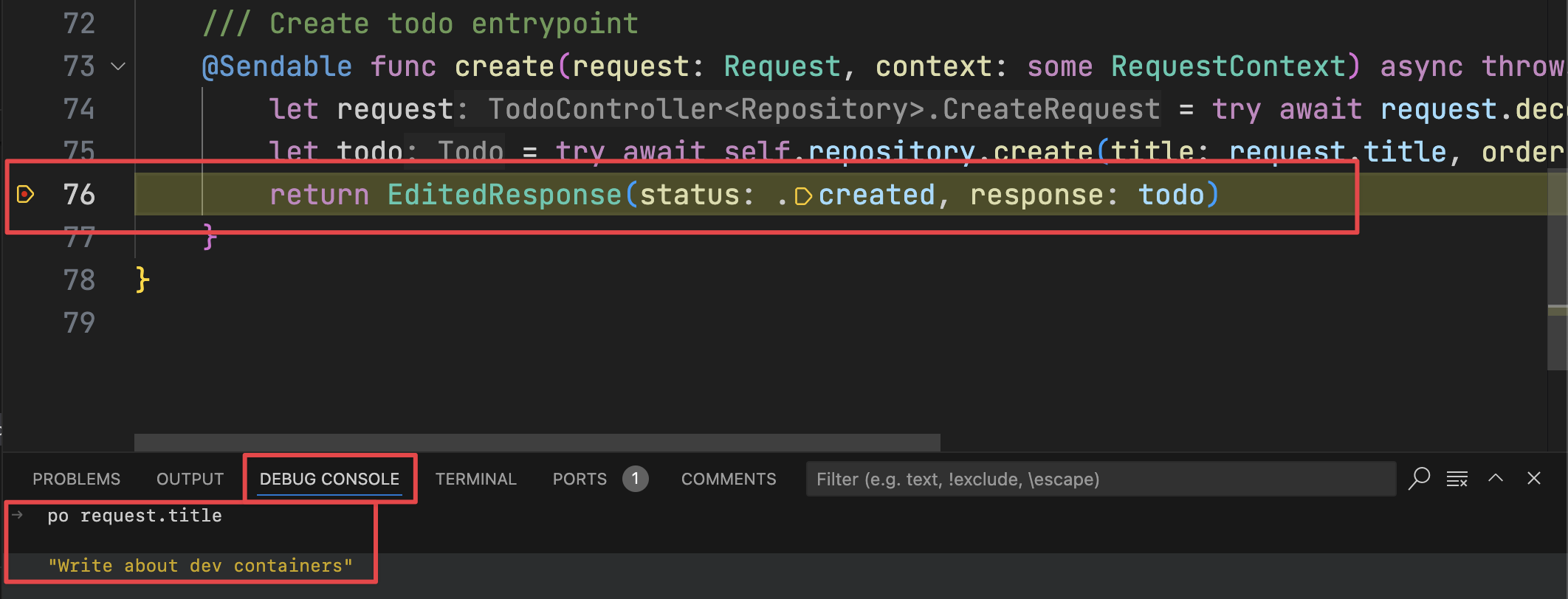Open the magnifier icon beside the filter
The width and height of the screenshot is (1568, 599).
click(x=1418, y=479)
